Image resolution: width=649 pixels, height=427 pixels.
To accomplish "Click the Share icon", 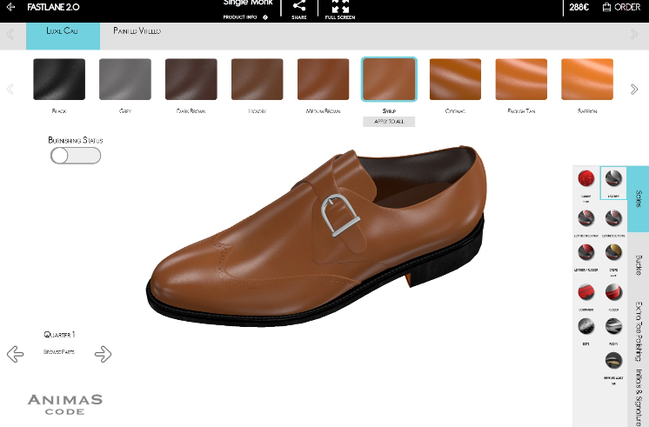I will pyautogui.click(x=299, y=9).
